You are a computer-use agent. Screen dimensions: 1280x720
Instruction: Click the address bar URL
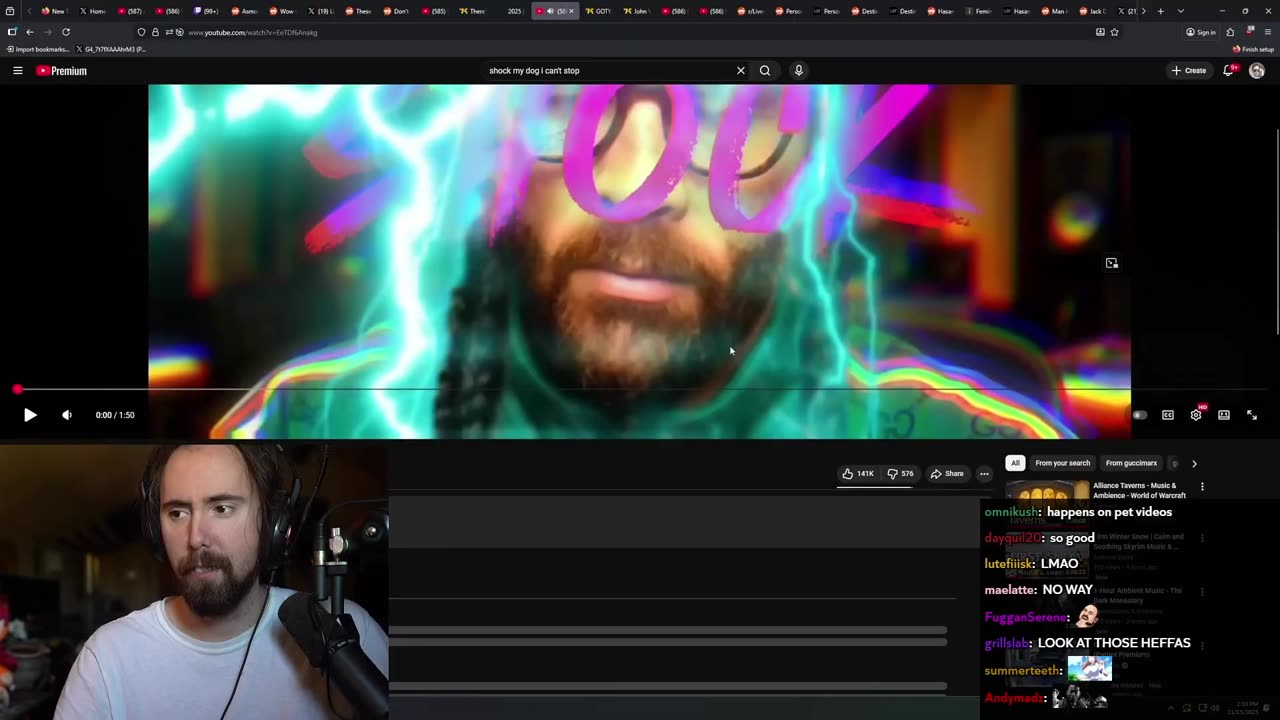[x=253, y=33]
